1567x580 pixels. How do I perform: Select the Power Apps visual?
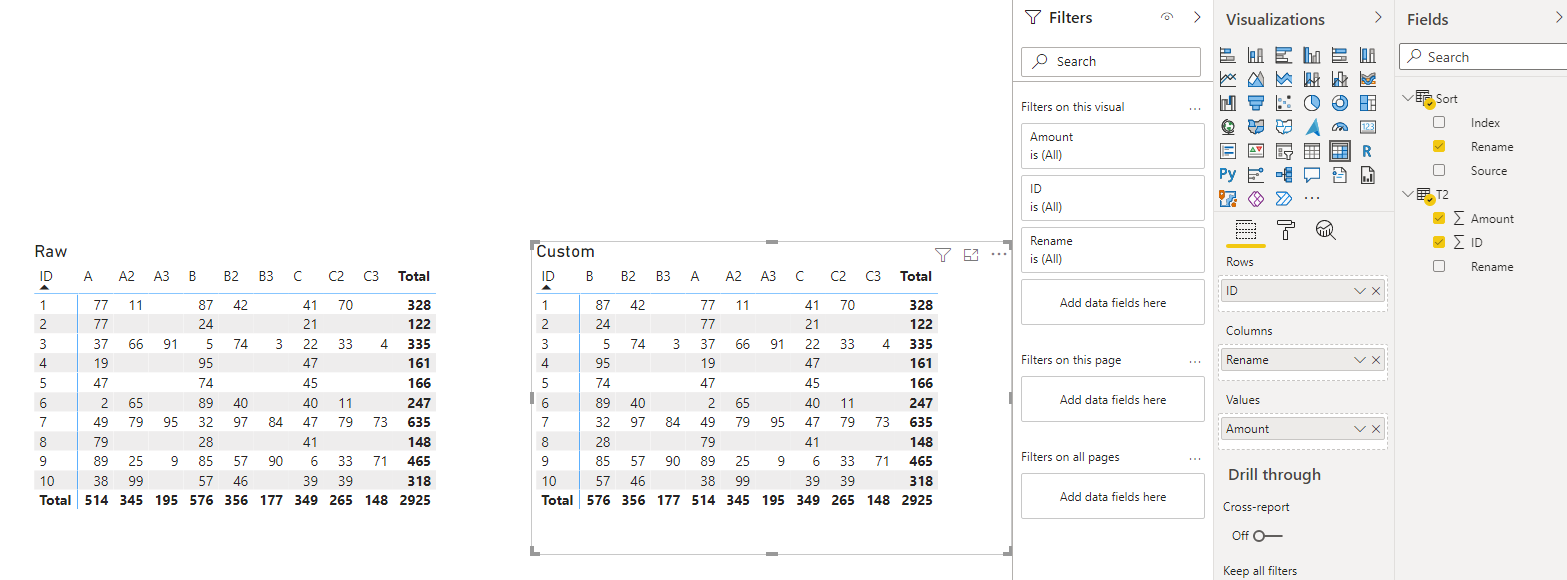[1256, 199]
